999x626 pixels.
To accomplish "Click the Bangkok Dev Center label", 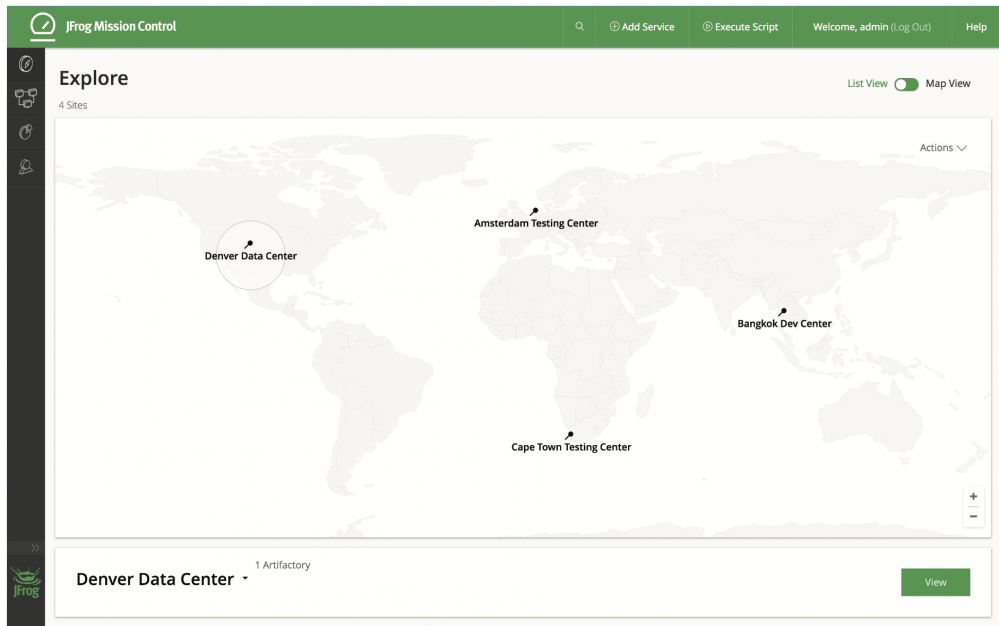I will tap(784, 324).
